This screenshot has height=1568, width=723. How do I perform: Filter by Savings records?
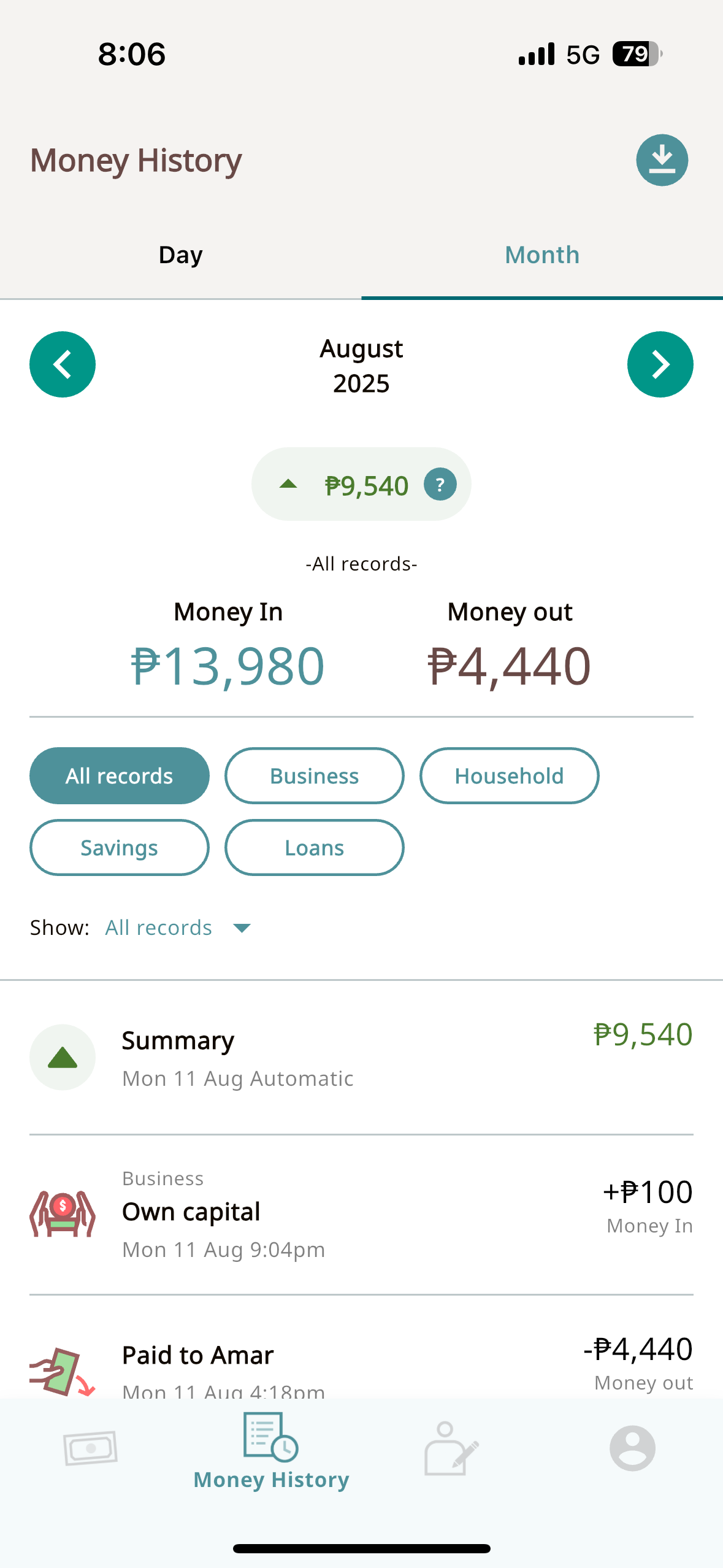[120, 848]
